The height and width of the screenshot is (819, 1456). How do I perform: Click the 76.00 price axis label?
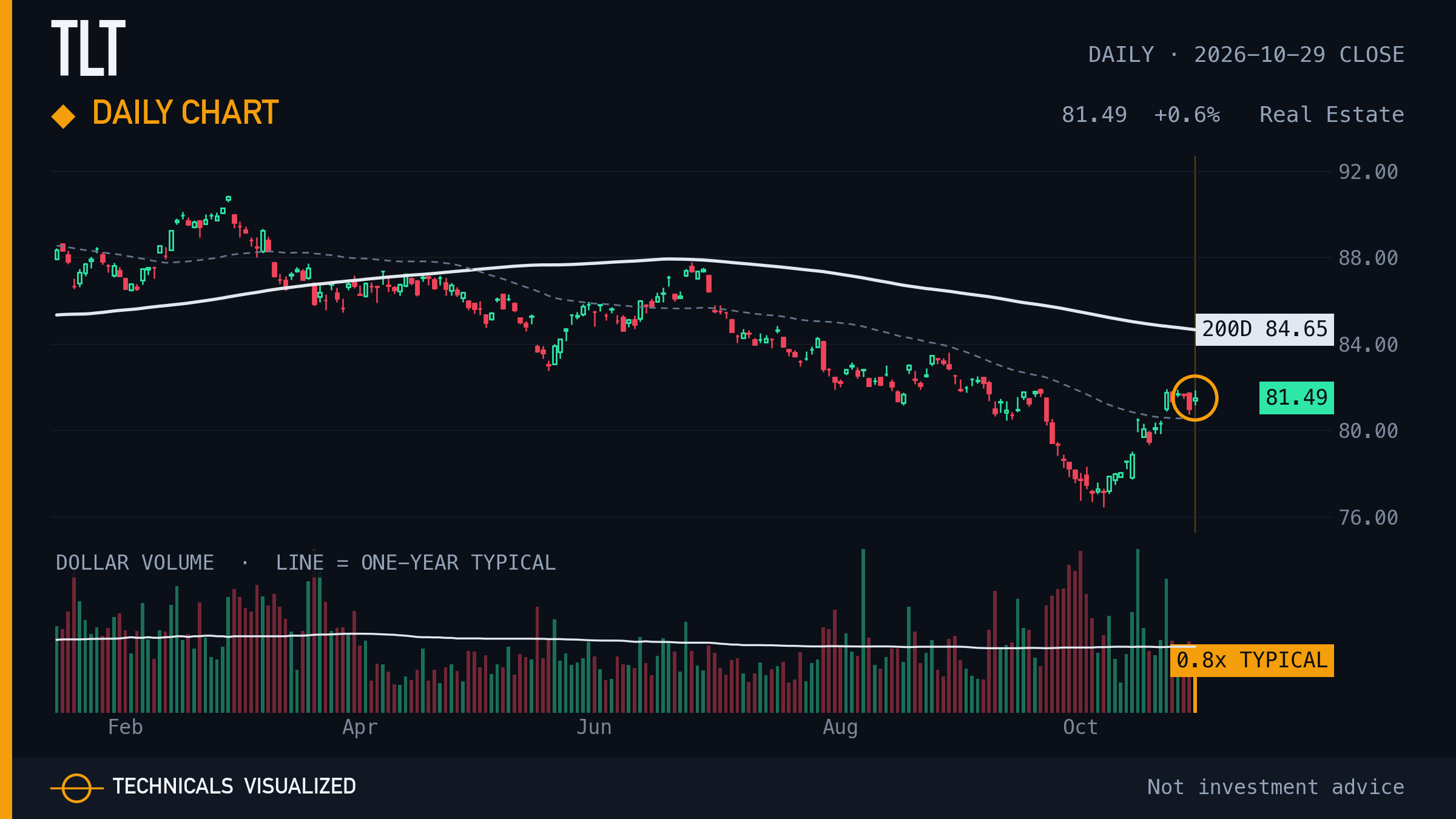tap(1369, 518)
